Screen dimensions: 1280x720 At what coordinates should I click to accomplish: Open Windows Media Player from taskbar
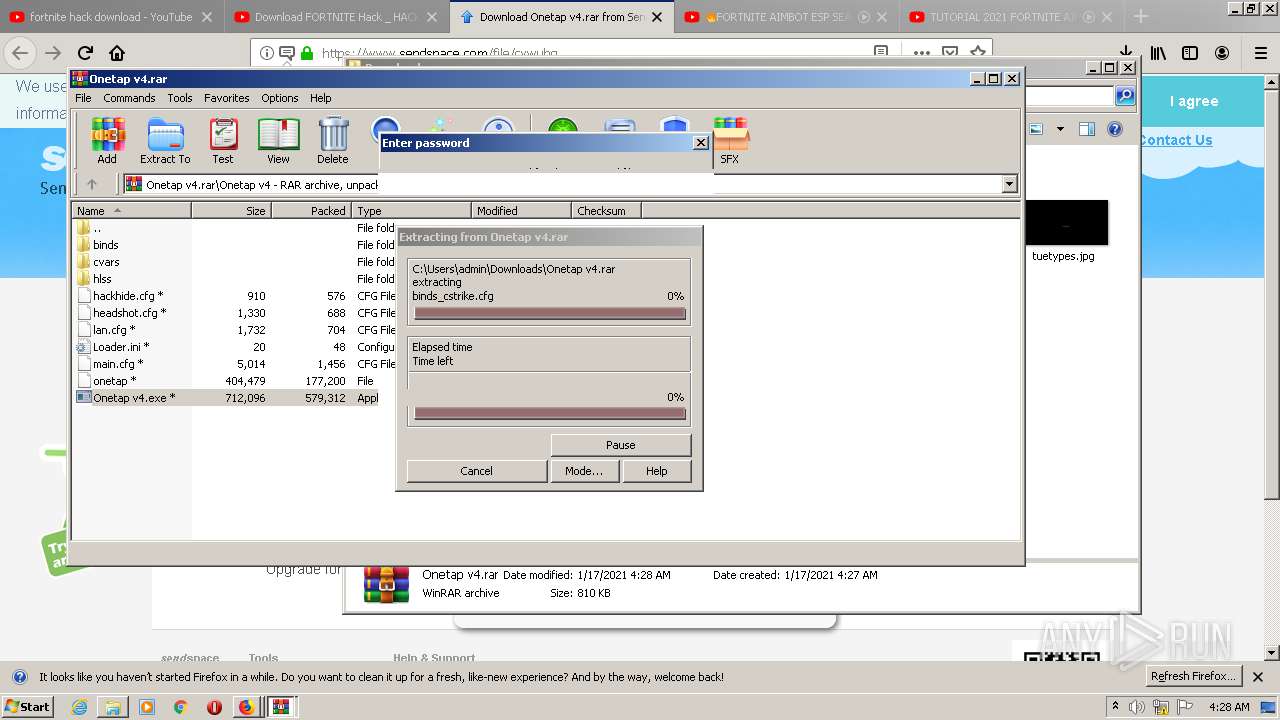tap(147, 706)
